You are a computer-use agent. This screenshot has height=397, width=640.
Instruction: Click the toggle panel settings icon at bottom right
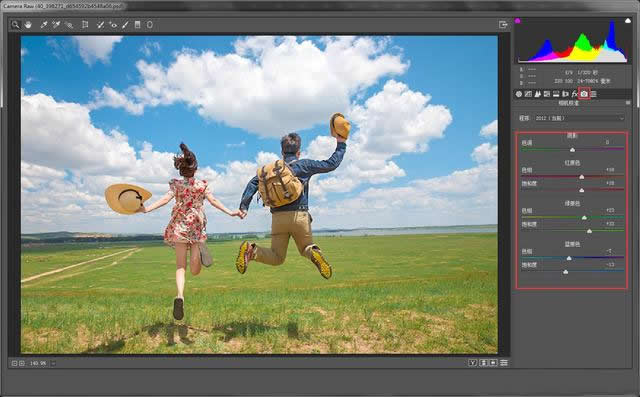pyautogui.click(x=504, y=363)
